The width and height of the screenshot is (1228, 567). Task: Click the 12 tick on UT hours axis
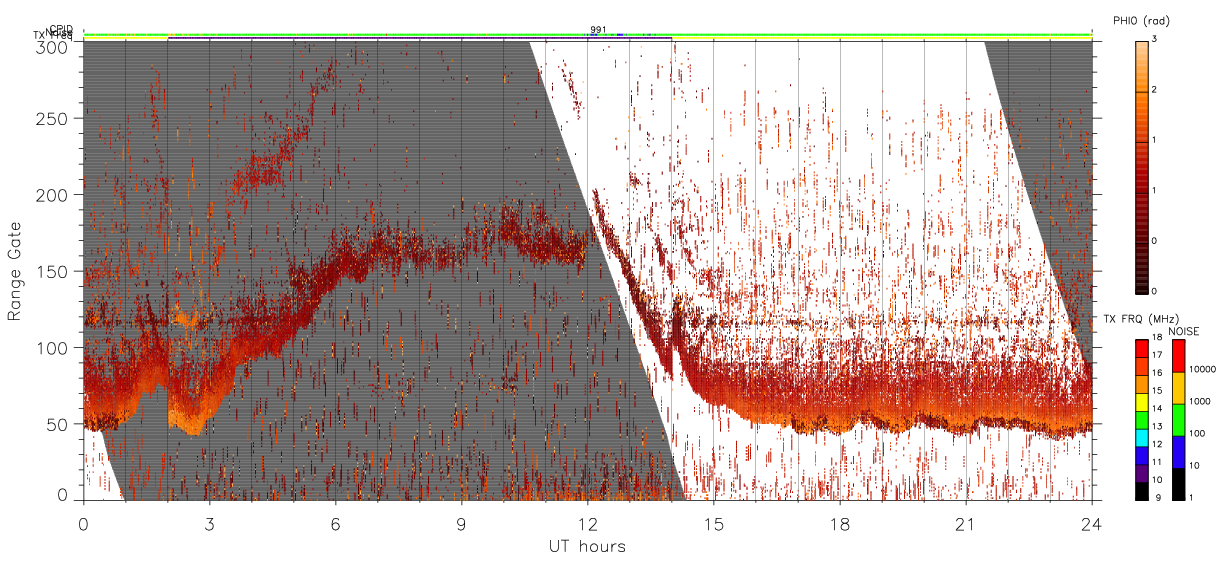click(588, 523)
